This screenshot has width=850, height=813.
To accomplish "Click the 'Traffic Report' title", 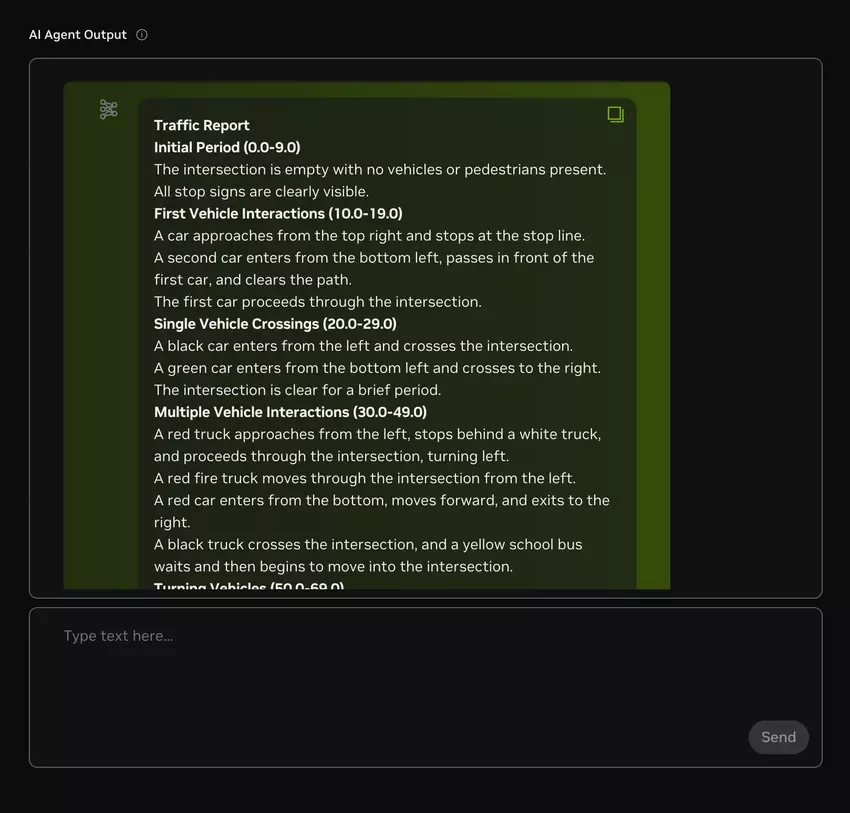I will pos(202,125).
